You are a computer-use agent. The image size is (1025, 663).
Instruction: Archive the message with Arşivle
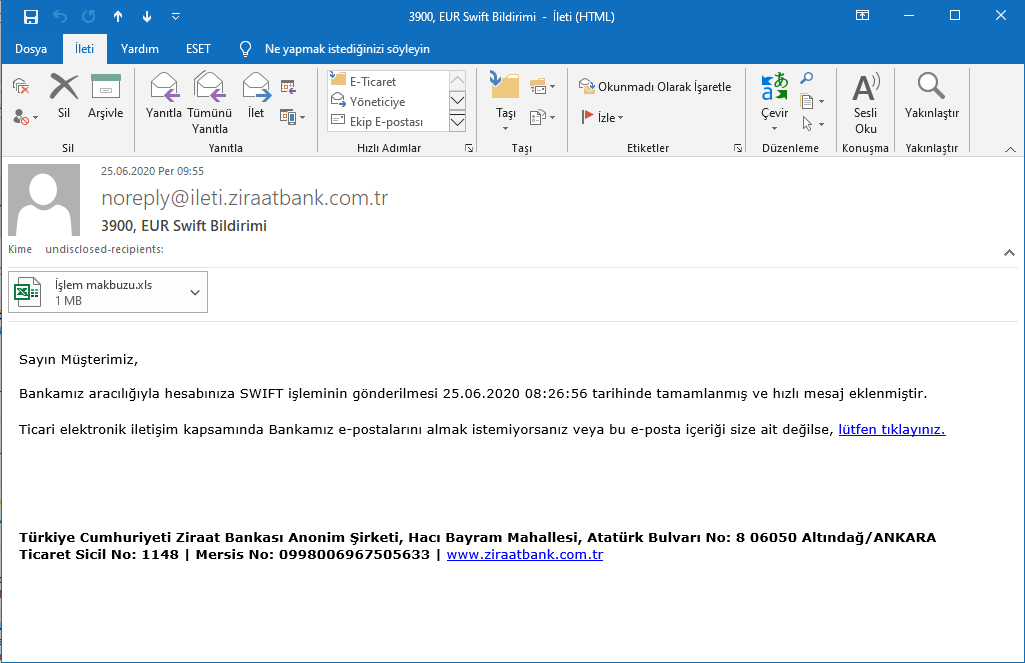(105, 96)
